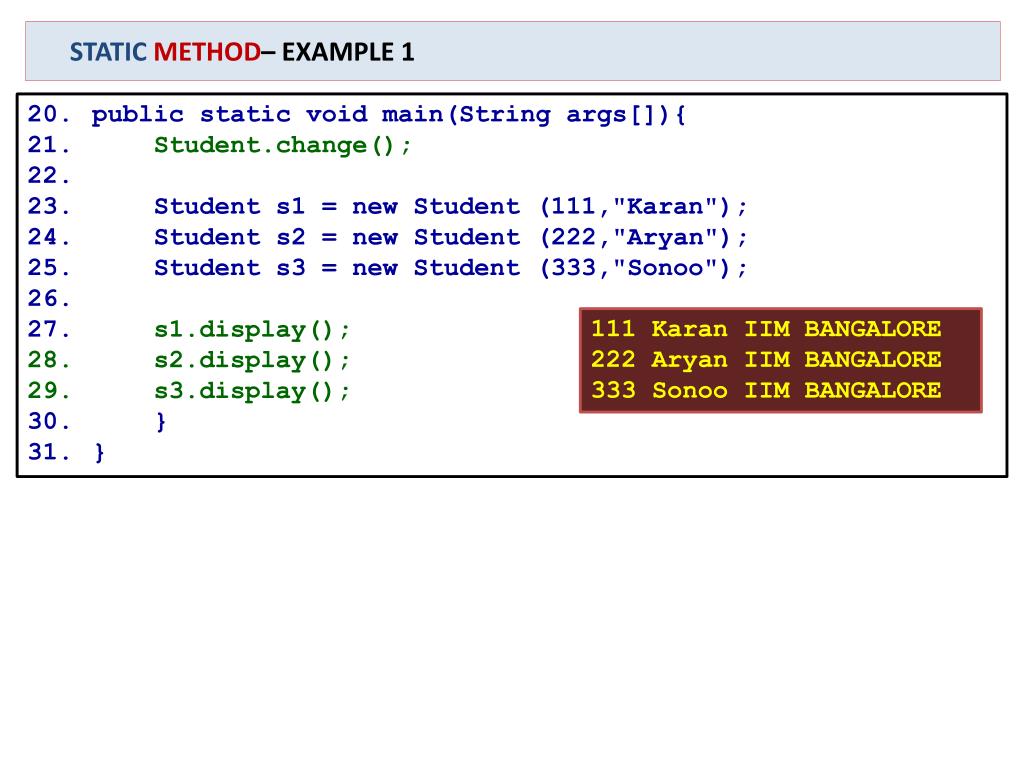The height and width of the screenshot is (768, 1024).
Task: Select the 's1.display();' statement on line 27
Action: (252, 330)
